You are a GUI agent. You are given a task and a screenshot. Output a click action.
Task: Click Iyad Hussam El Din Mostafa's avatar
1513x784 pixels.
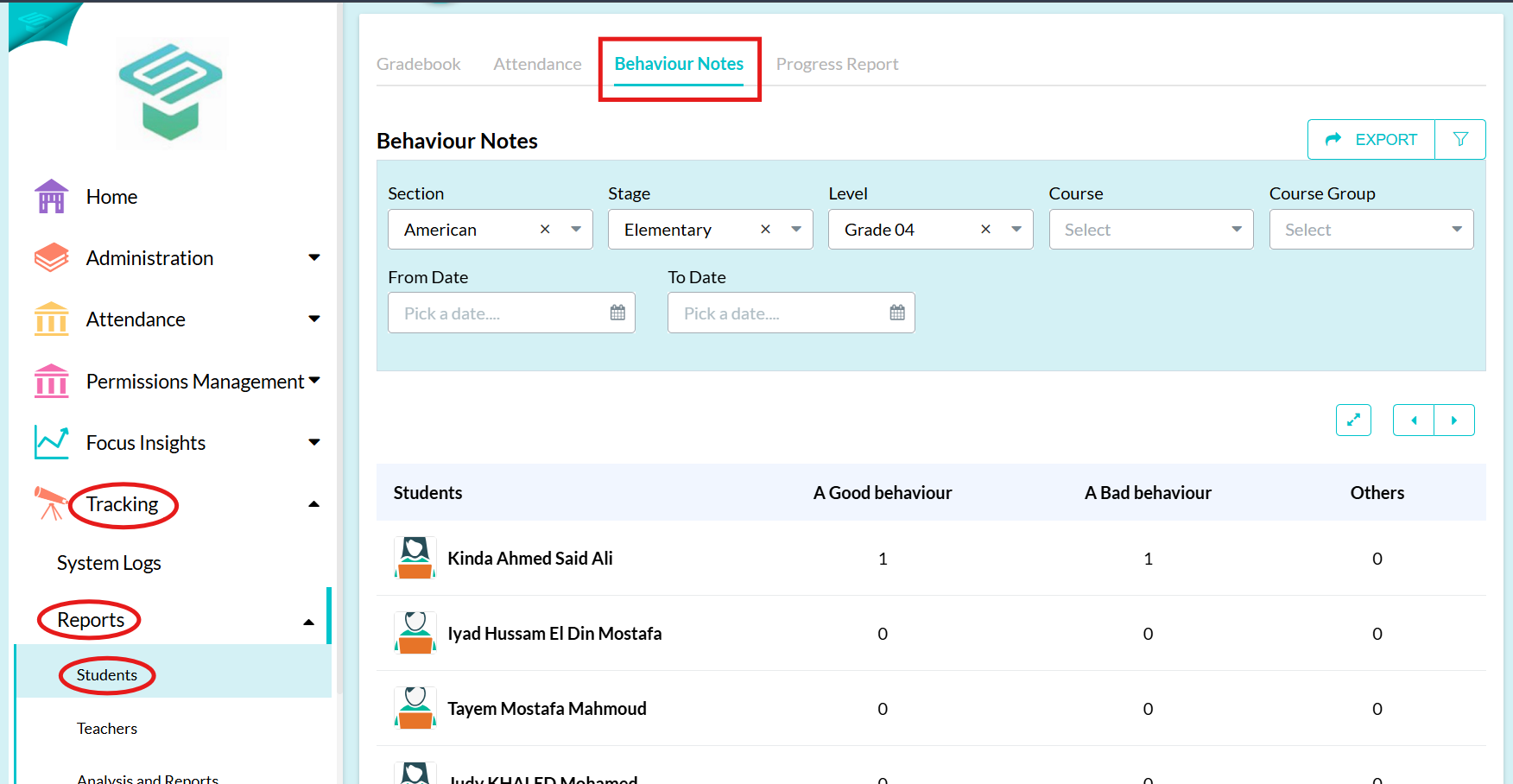coord(415,633)
